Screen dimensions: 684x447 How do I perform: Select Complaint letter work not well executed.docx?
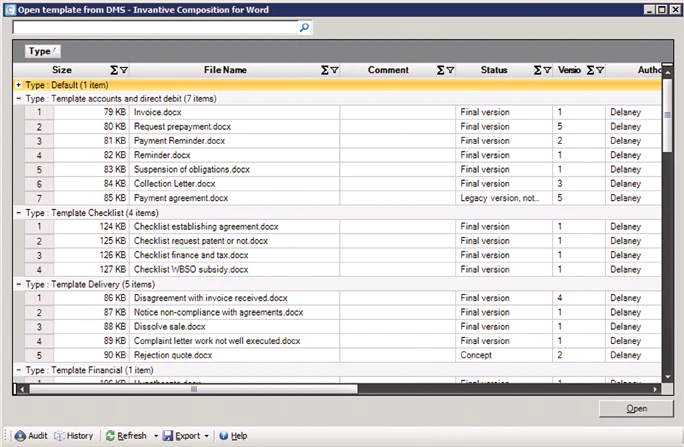(x=217, y=341)
